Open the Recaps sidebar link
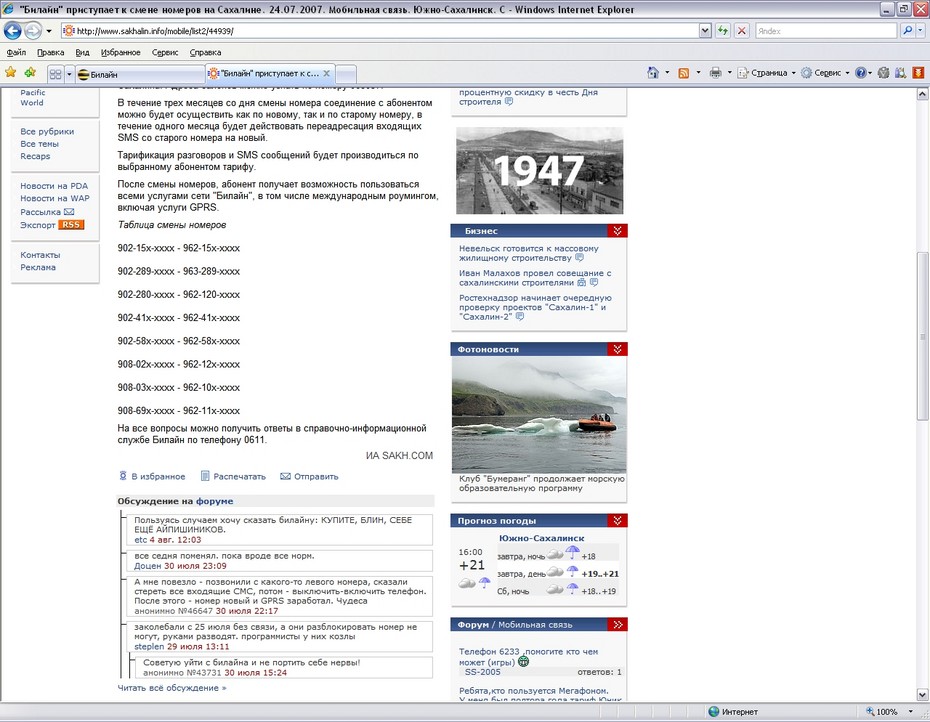This screenshot has width=930, height=722. [x=35, y=157]
